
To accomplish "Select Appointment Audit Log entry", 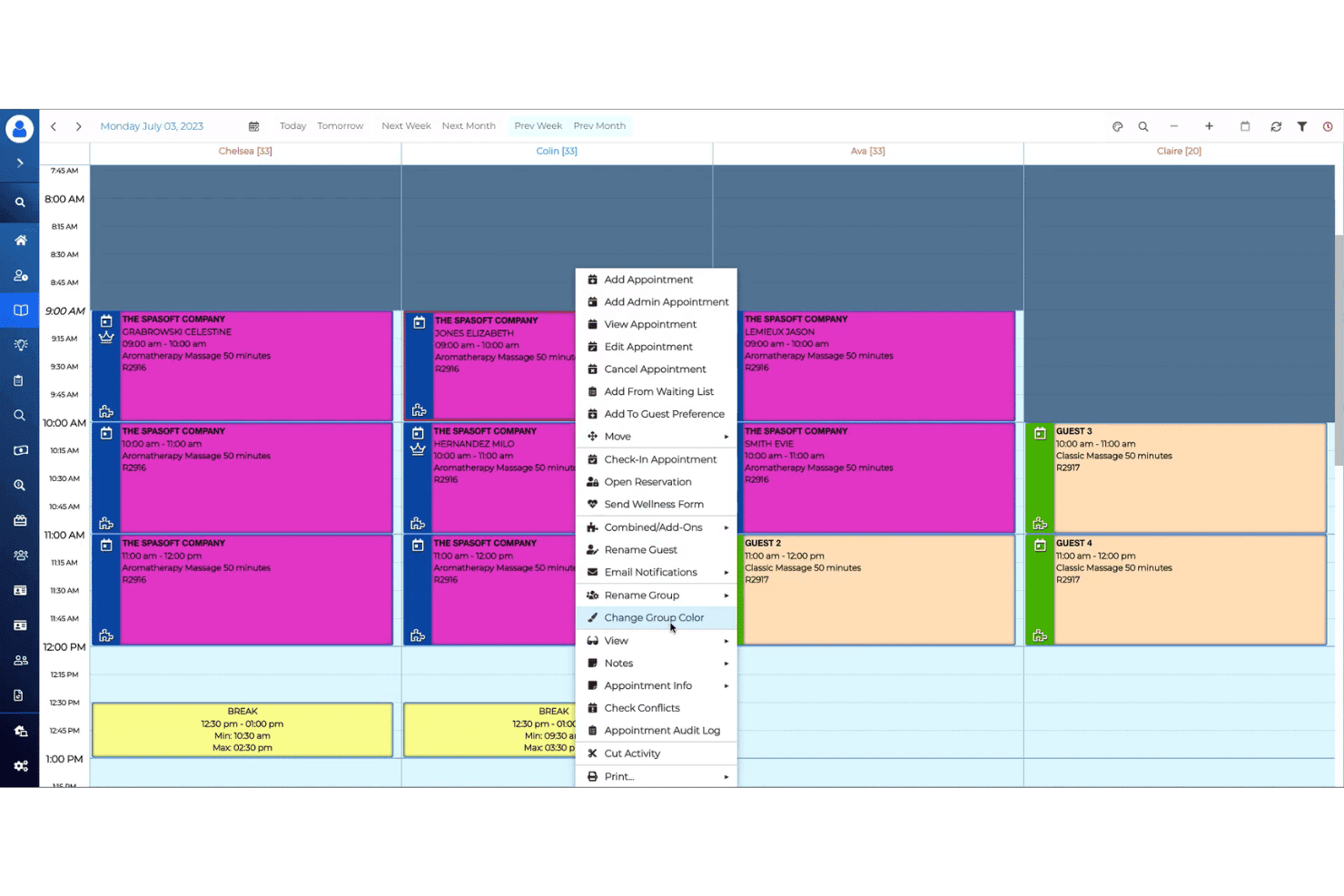I will [656, 731].
